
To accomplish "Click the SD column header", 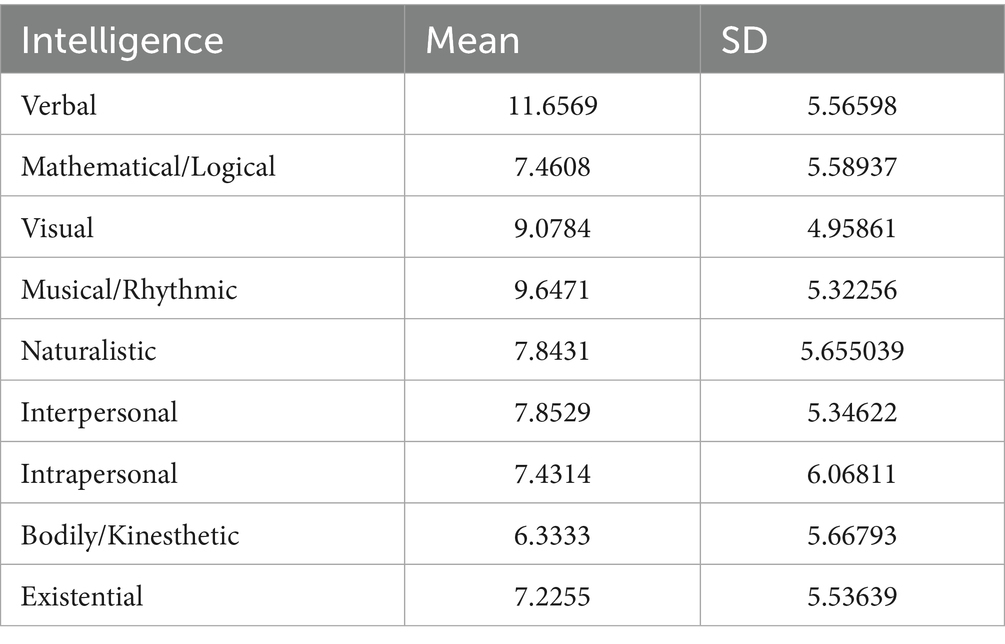I will point(744,41).
